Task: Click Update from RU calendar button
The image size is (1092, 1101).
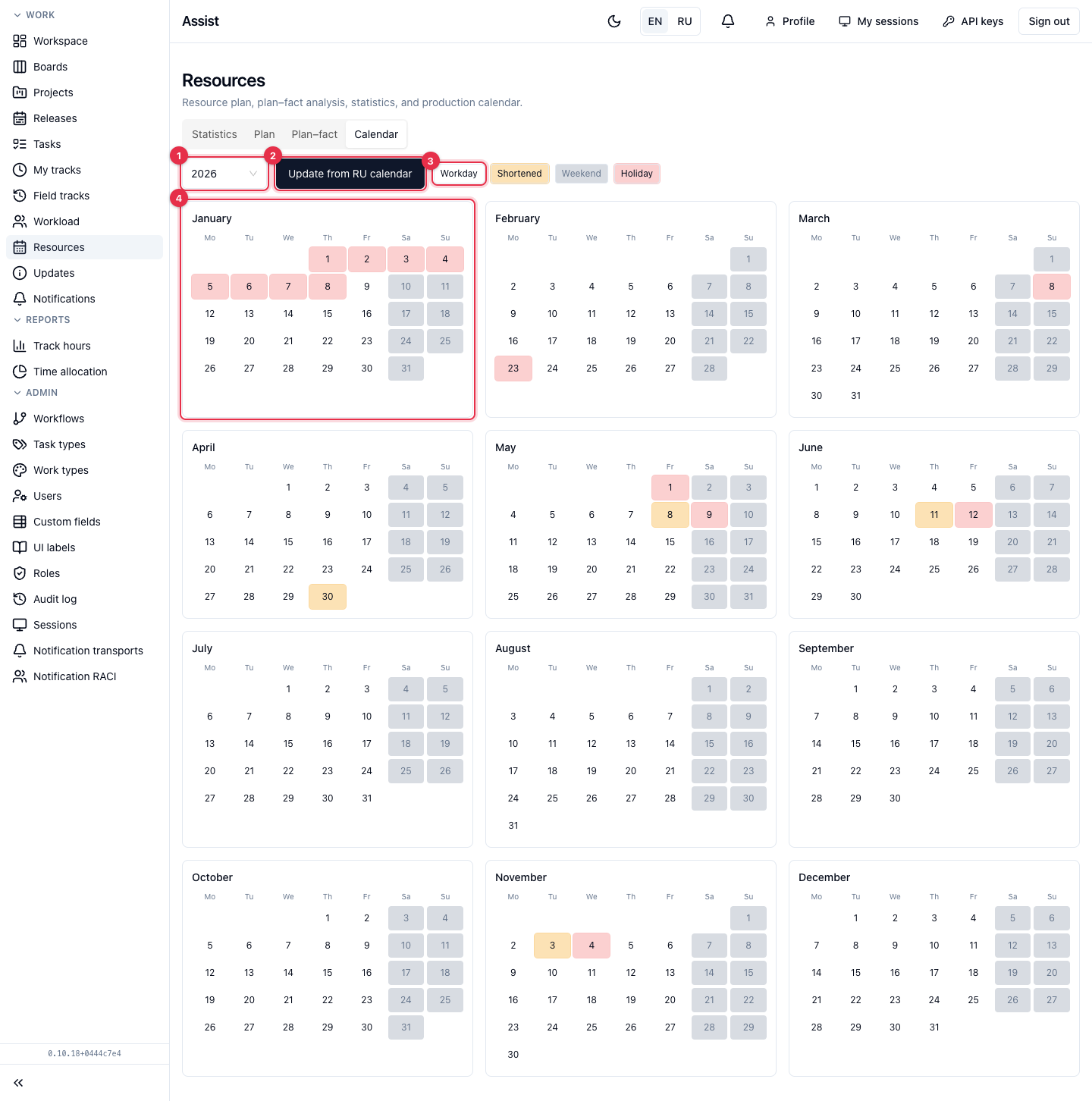Action: (350, 174)
